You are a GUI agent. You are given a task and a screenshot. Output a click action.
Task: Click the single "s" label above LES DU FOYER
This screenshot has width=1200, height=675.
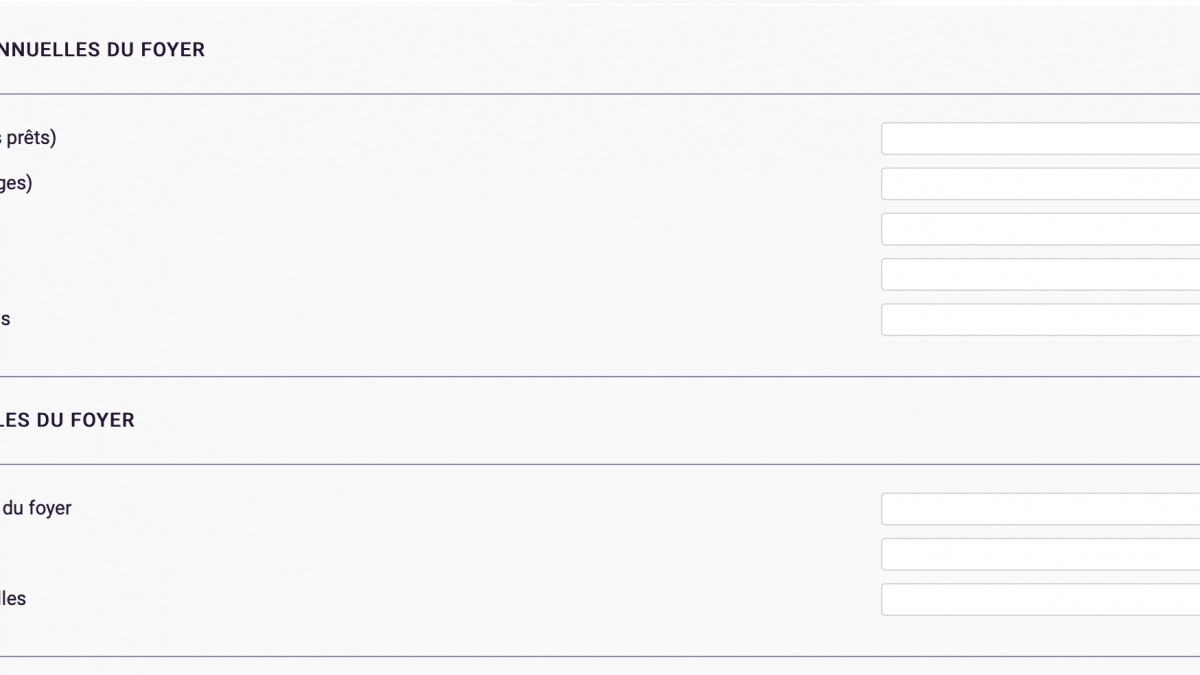coord(5,320)
